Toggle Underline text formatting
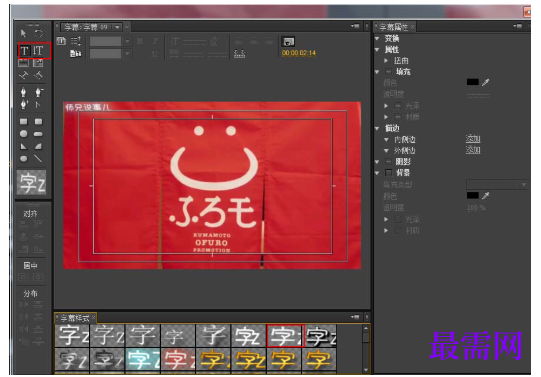 click(x=155, y=53)
